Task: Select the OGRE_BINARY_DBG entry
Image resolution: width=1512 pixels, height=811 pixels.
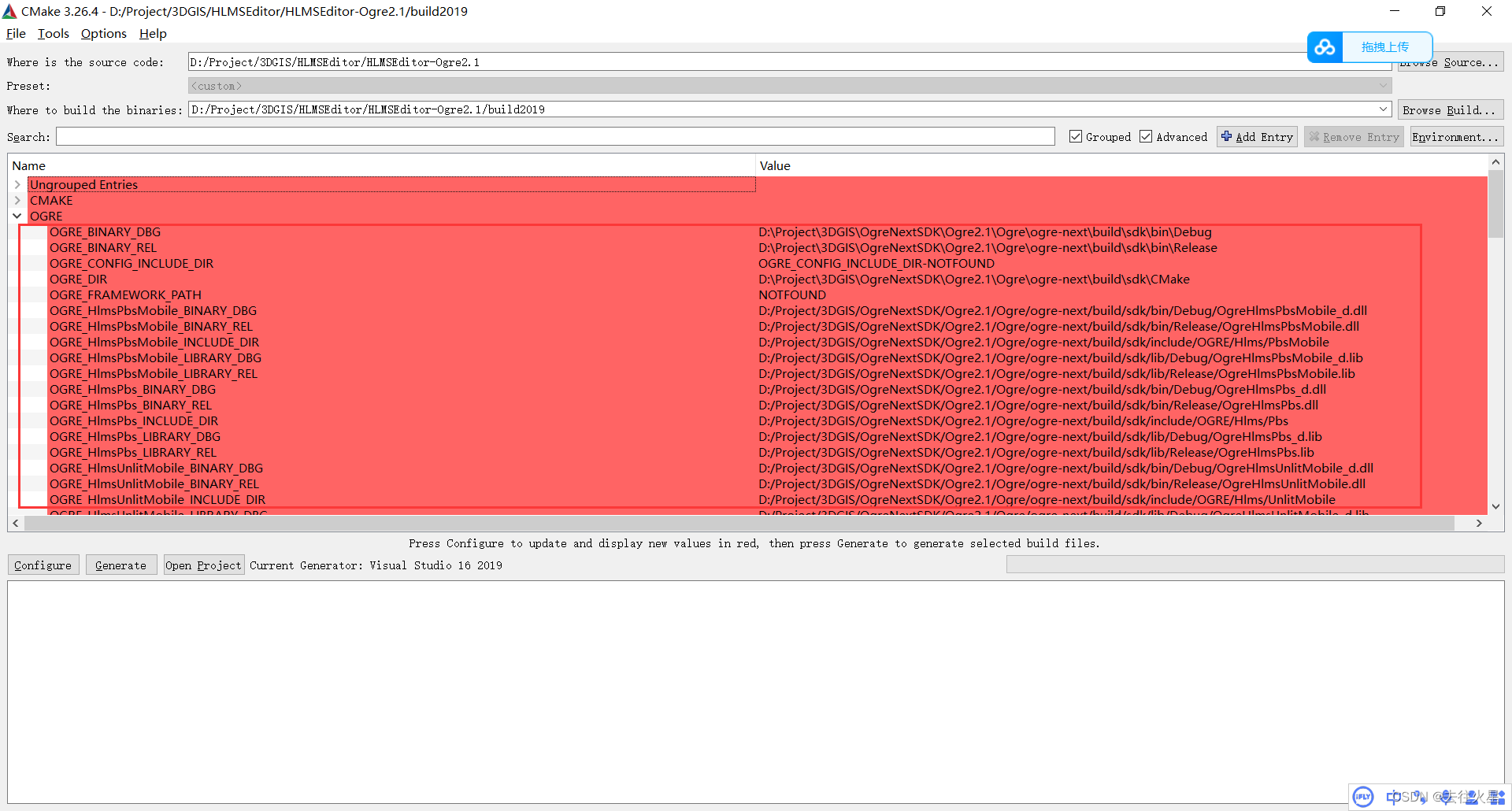Action: pyautogui.click(x=105, y=231)
